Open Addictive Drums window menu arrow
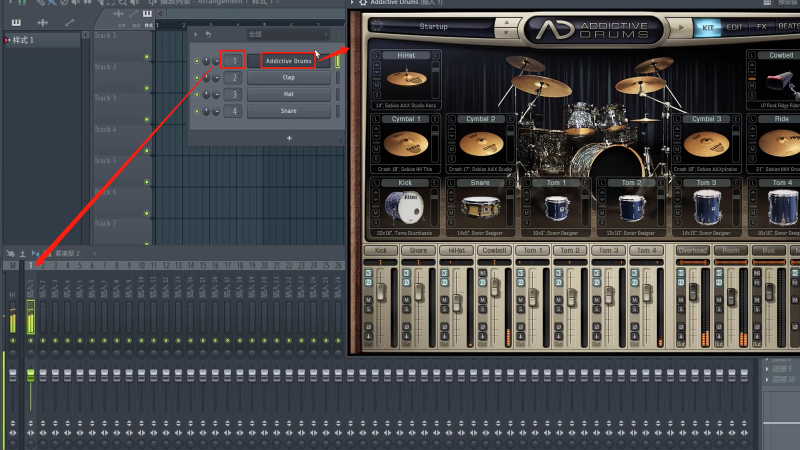The image size is (800, 450). click(x=353, y=3)
